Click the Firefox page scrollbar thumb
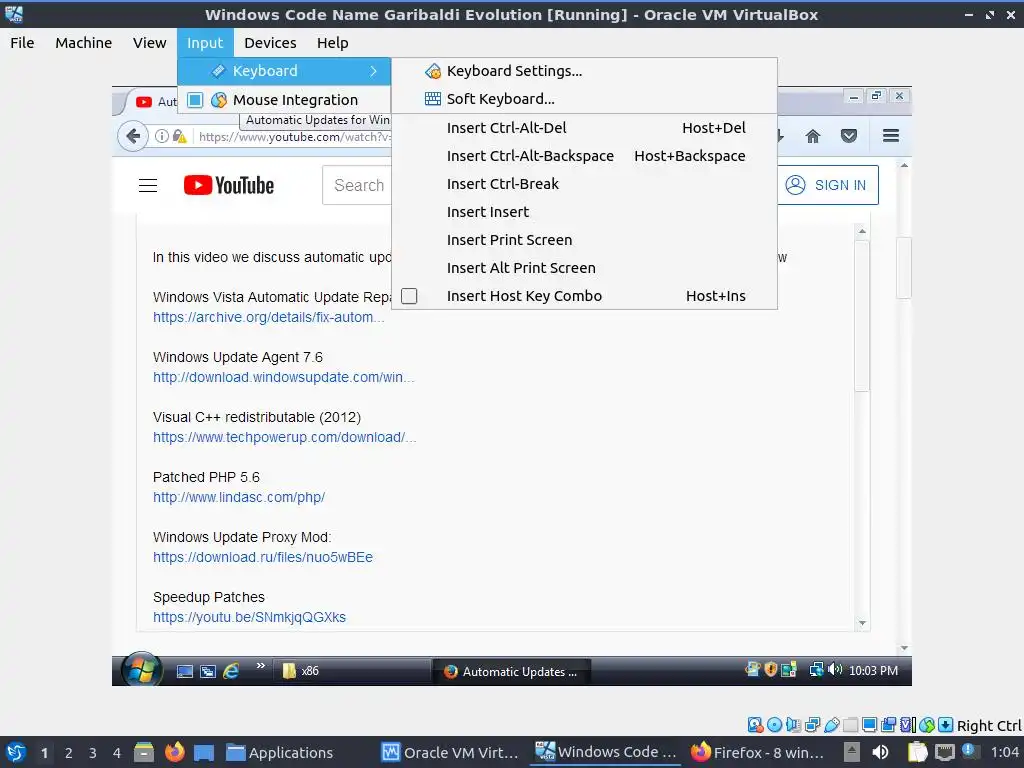 pos(904,268)
